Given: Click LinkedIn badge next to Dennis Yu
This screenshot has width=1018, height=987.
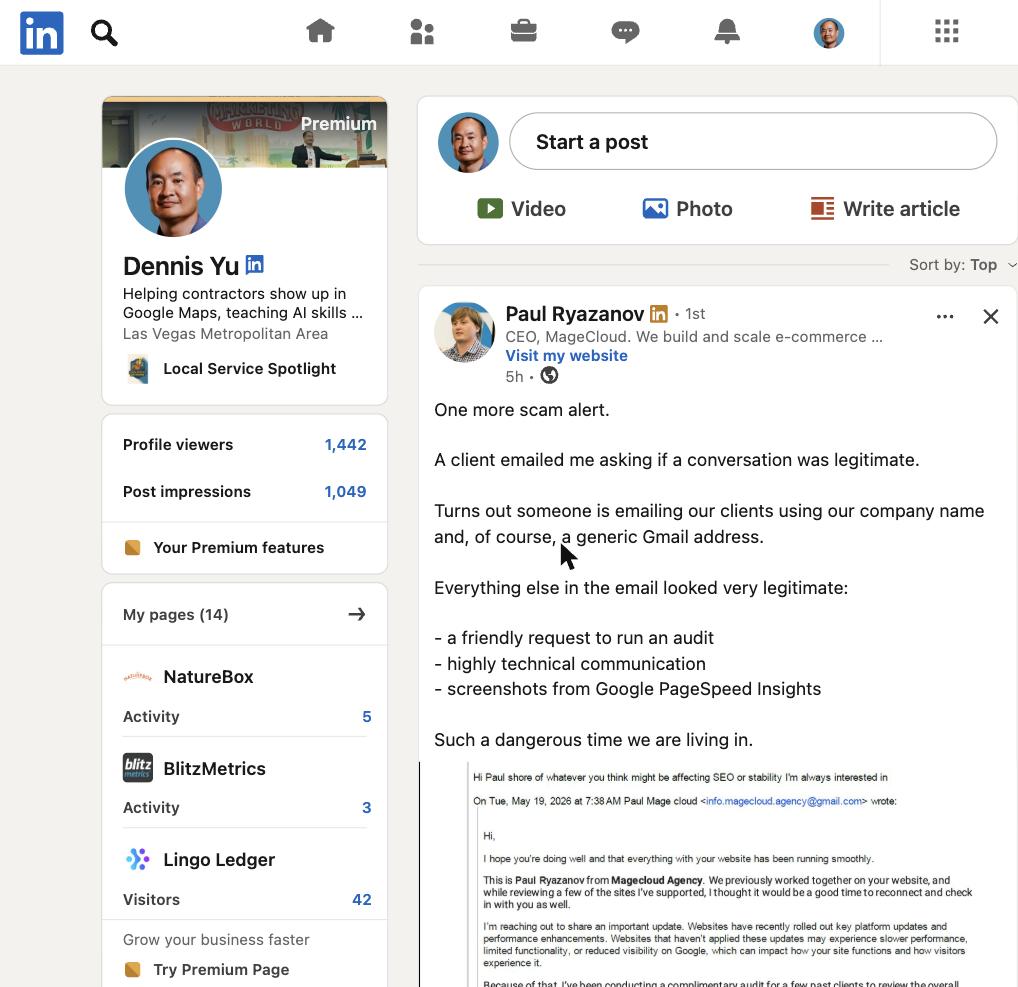Looking at the screenshot, I should [x=254, y=265].
